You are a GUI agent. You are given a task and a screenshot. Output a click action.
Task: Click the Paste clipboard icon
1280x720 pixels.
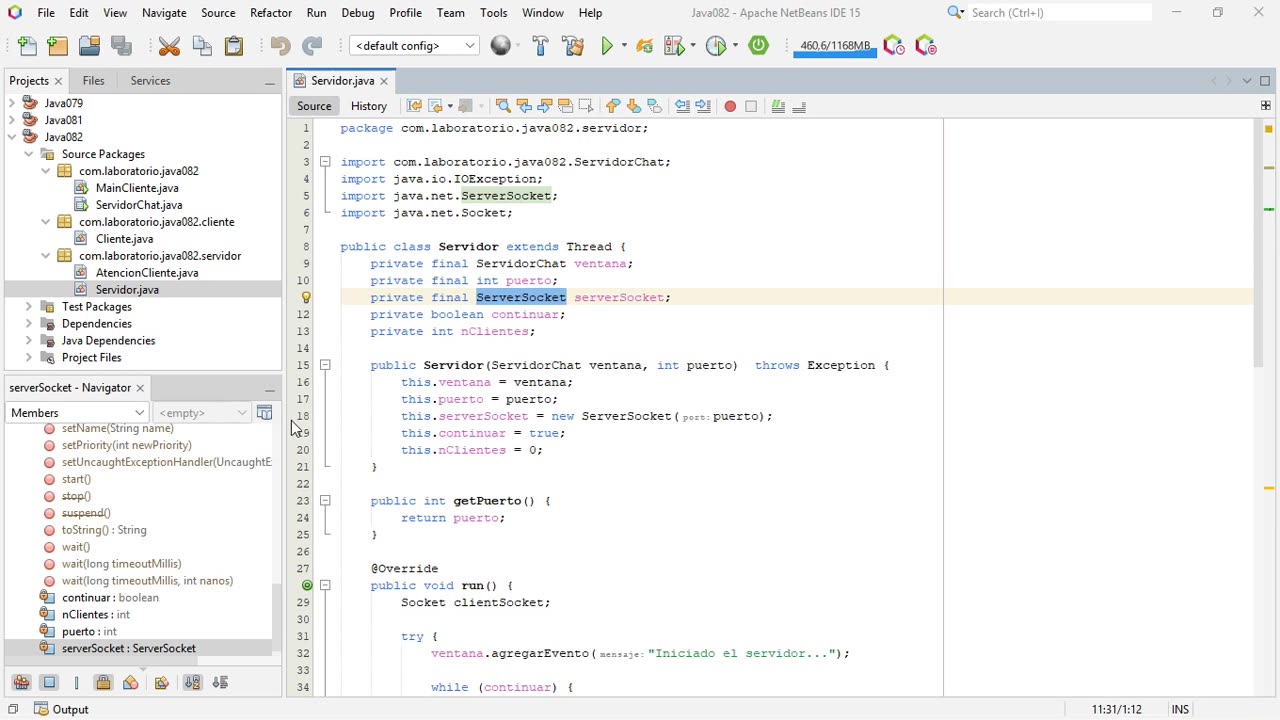pos(234,46)
